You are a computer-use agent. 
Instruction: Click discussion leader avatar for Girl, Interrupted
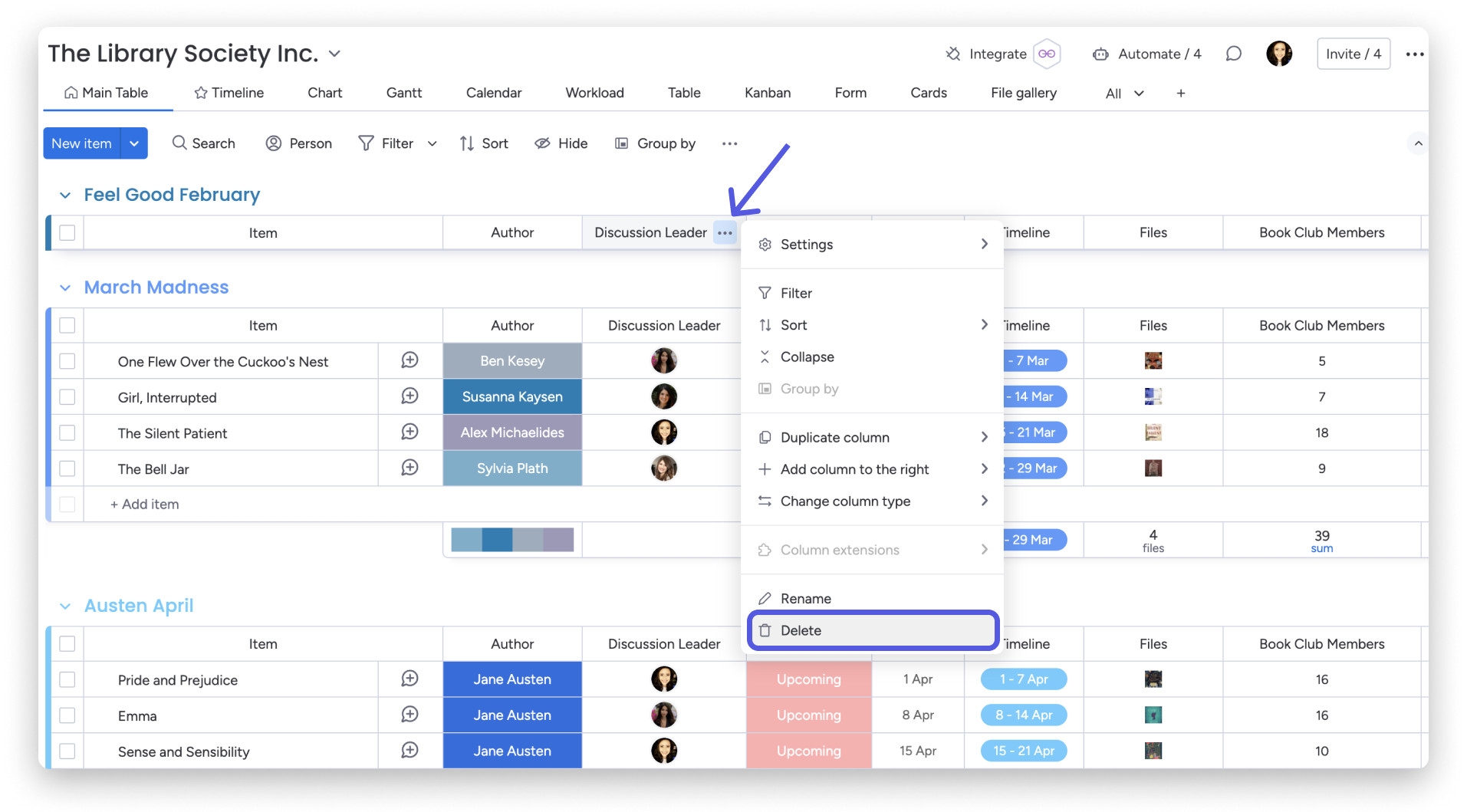(664, 396)
